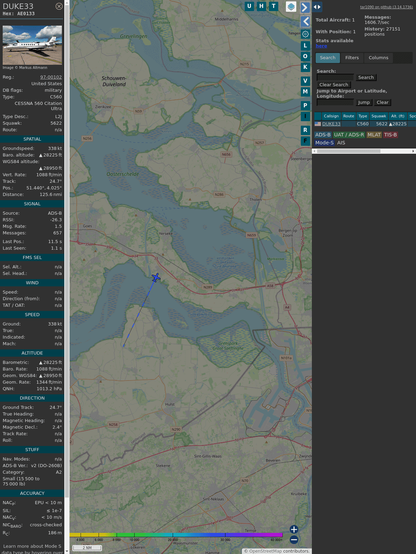Click the U map button
The width and height of the screenshot is (416, 554).
pyautogui.click(x=249, y=6)
